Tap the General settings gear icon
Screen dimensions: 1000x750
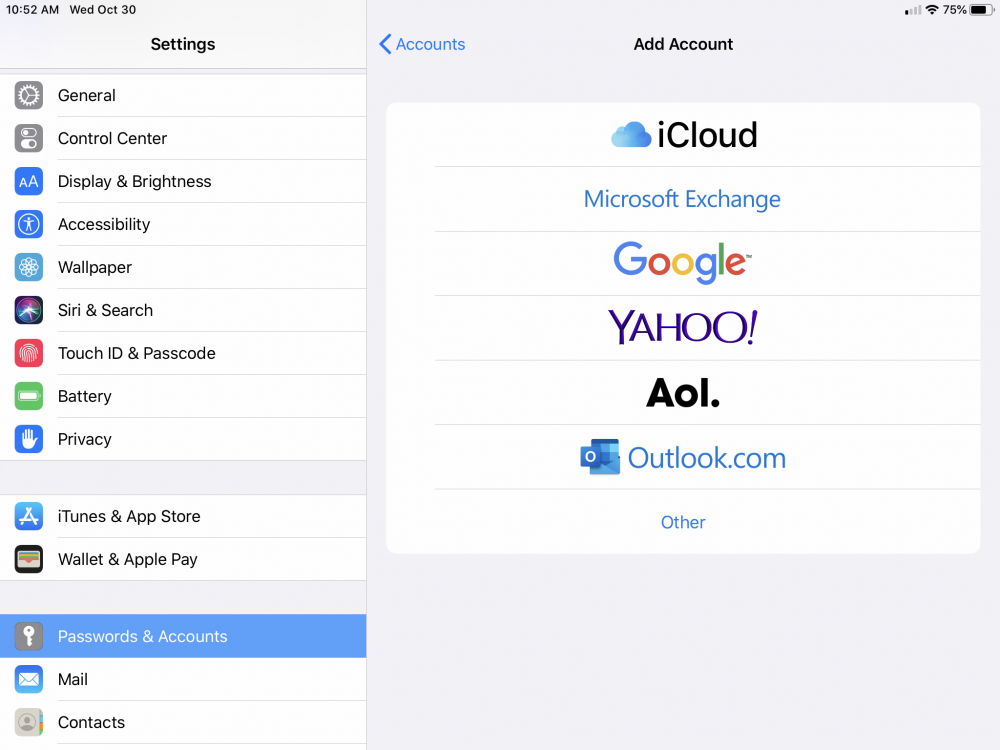(29, 96)
